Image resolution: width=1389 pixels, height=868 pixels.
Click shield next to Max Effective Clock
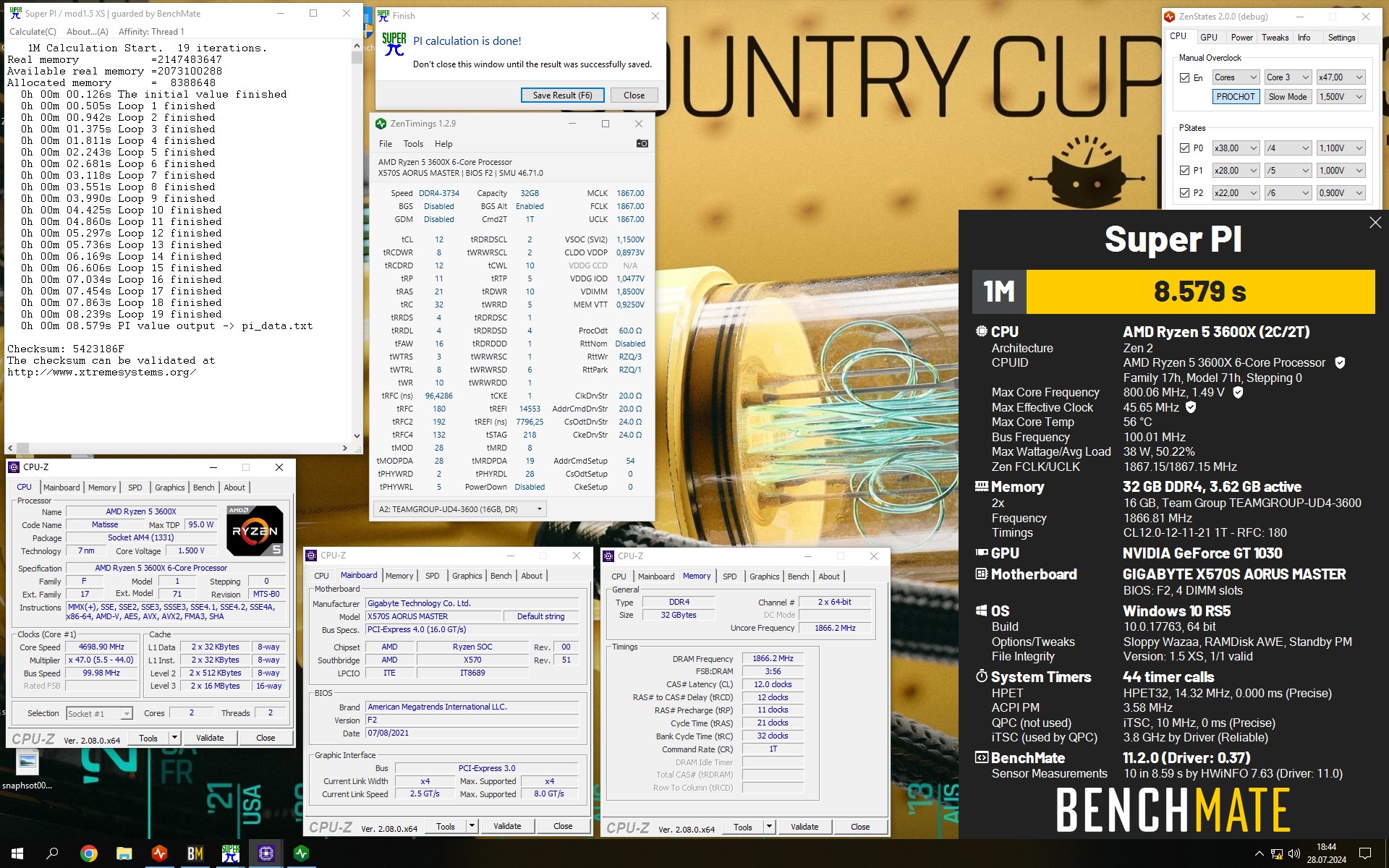(x=1191, y=407)
